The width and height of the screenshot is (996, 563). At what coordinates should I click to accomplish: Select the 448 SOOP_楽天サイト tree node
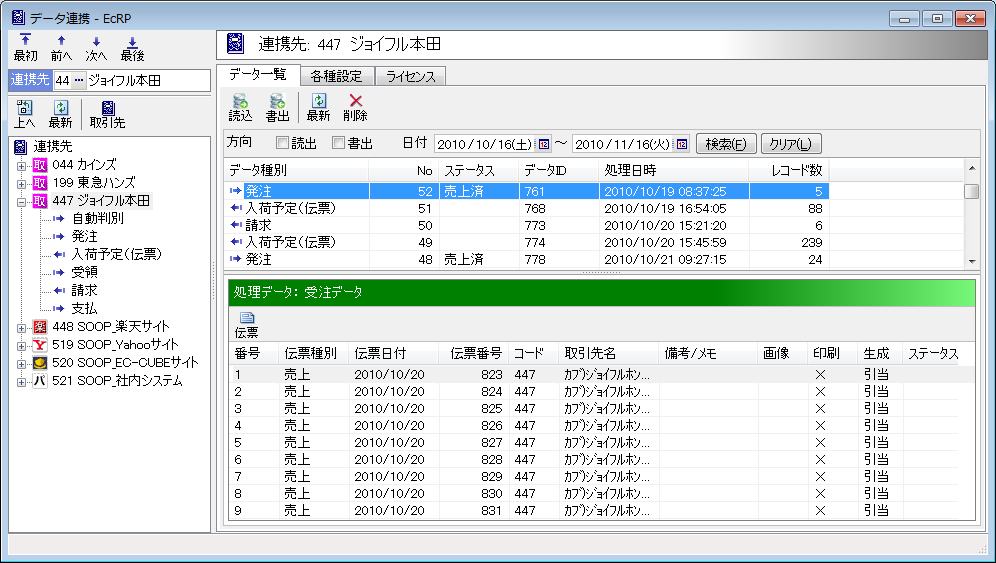click(111, 327)
